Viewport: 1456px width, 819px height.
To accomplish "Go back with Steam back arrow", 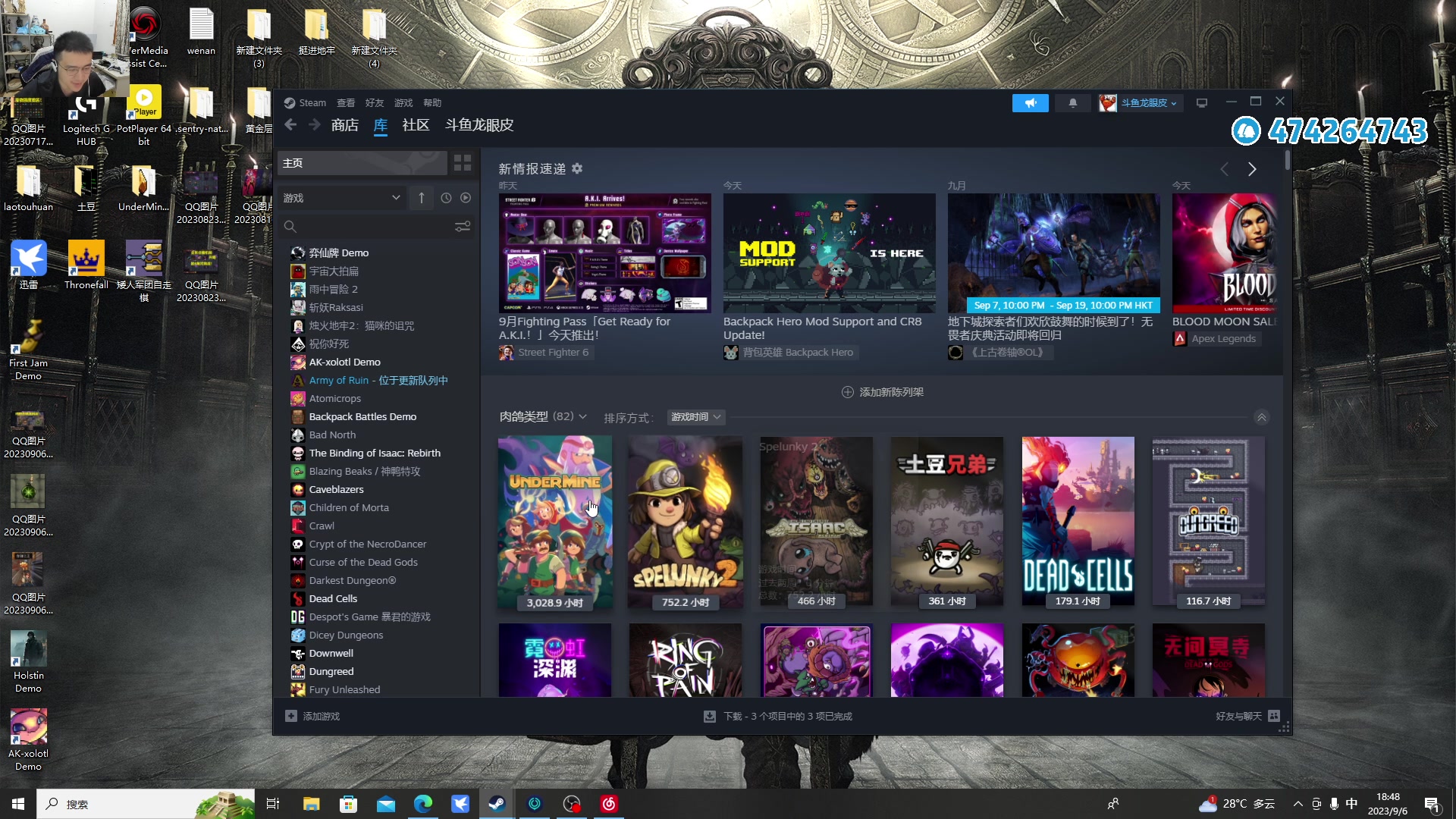I will point(290,125).
